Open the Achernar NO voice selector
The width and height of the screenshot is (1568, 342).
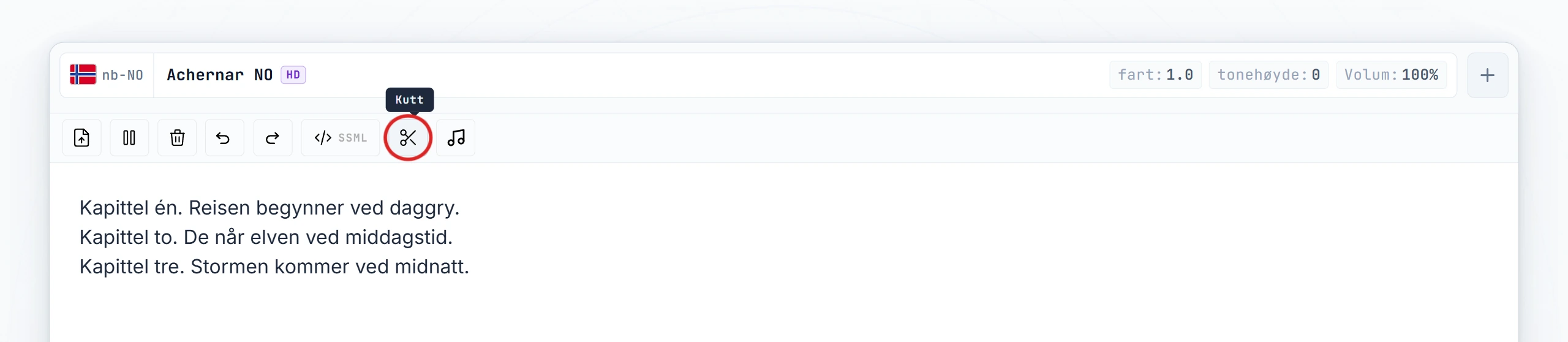[236, 75]
